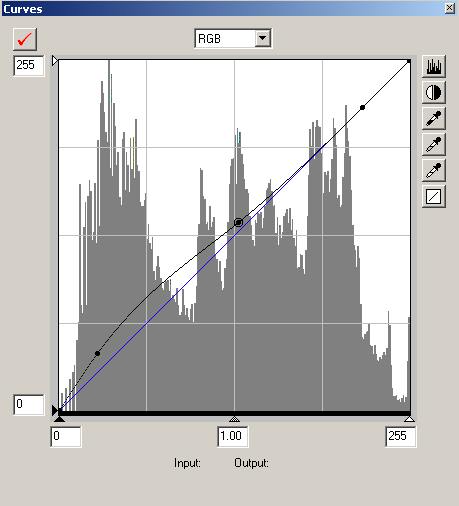This screenshot has width=459, height=506.
Task: Open the RGB channel dropdown
Action: pyautogui.click(x=233, y=39)
